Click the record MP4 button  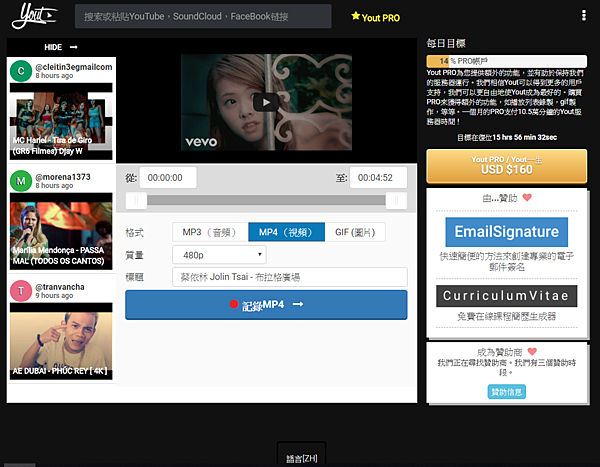click(x=266, y=305)
